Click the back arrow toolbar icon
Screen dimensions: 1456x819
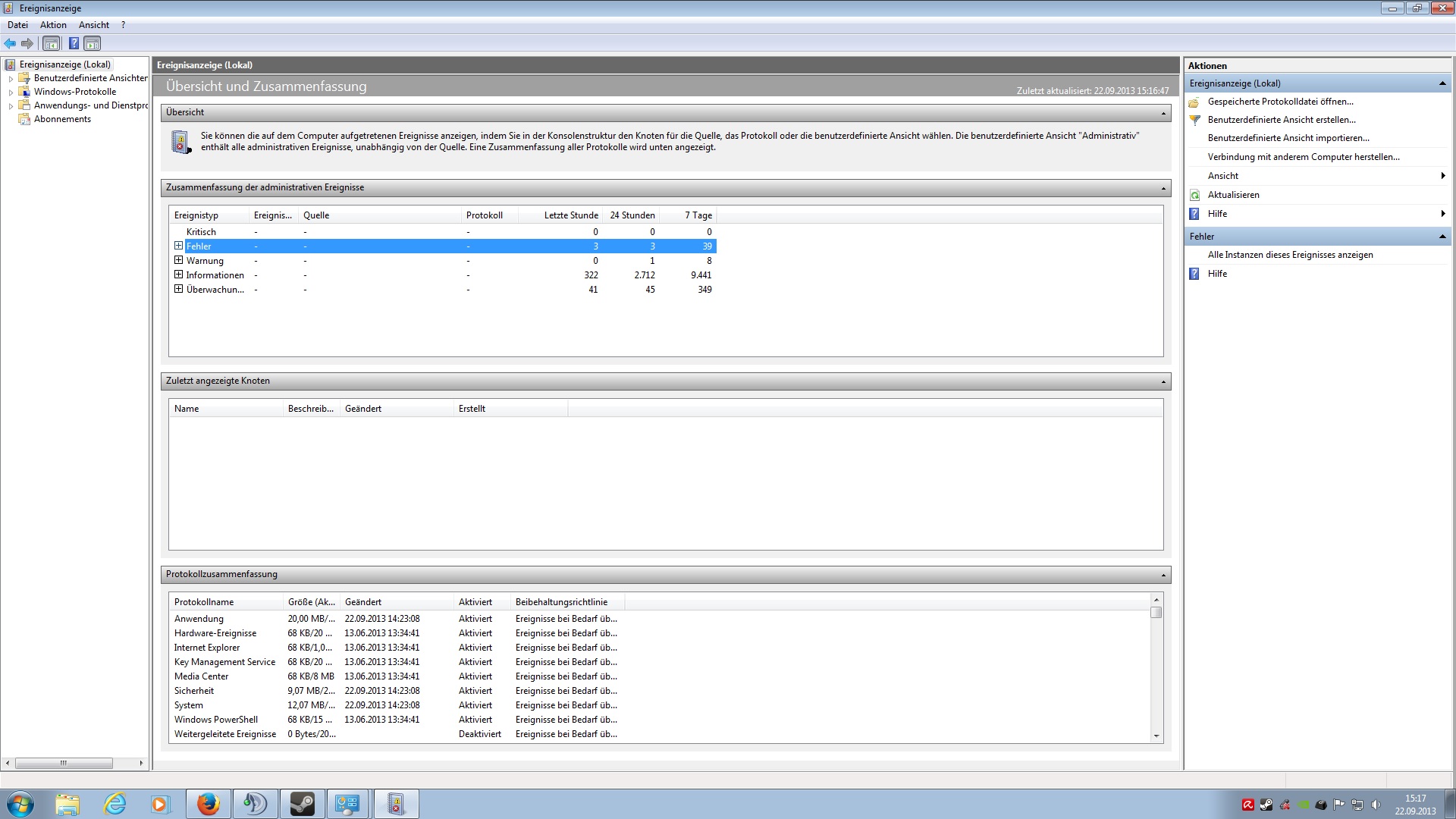coord(10,43)
